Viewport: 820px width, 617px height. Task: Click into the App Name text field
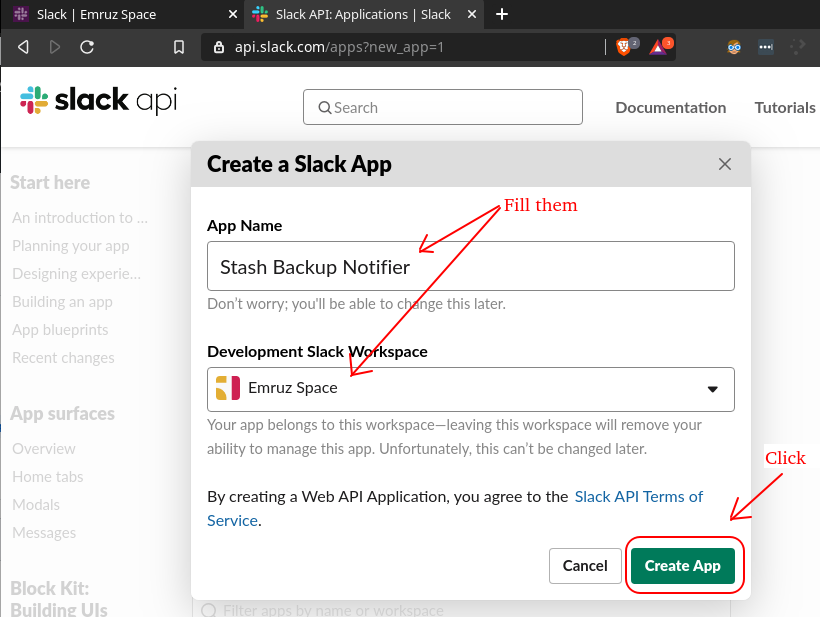471,267
